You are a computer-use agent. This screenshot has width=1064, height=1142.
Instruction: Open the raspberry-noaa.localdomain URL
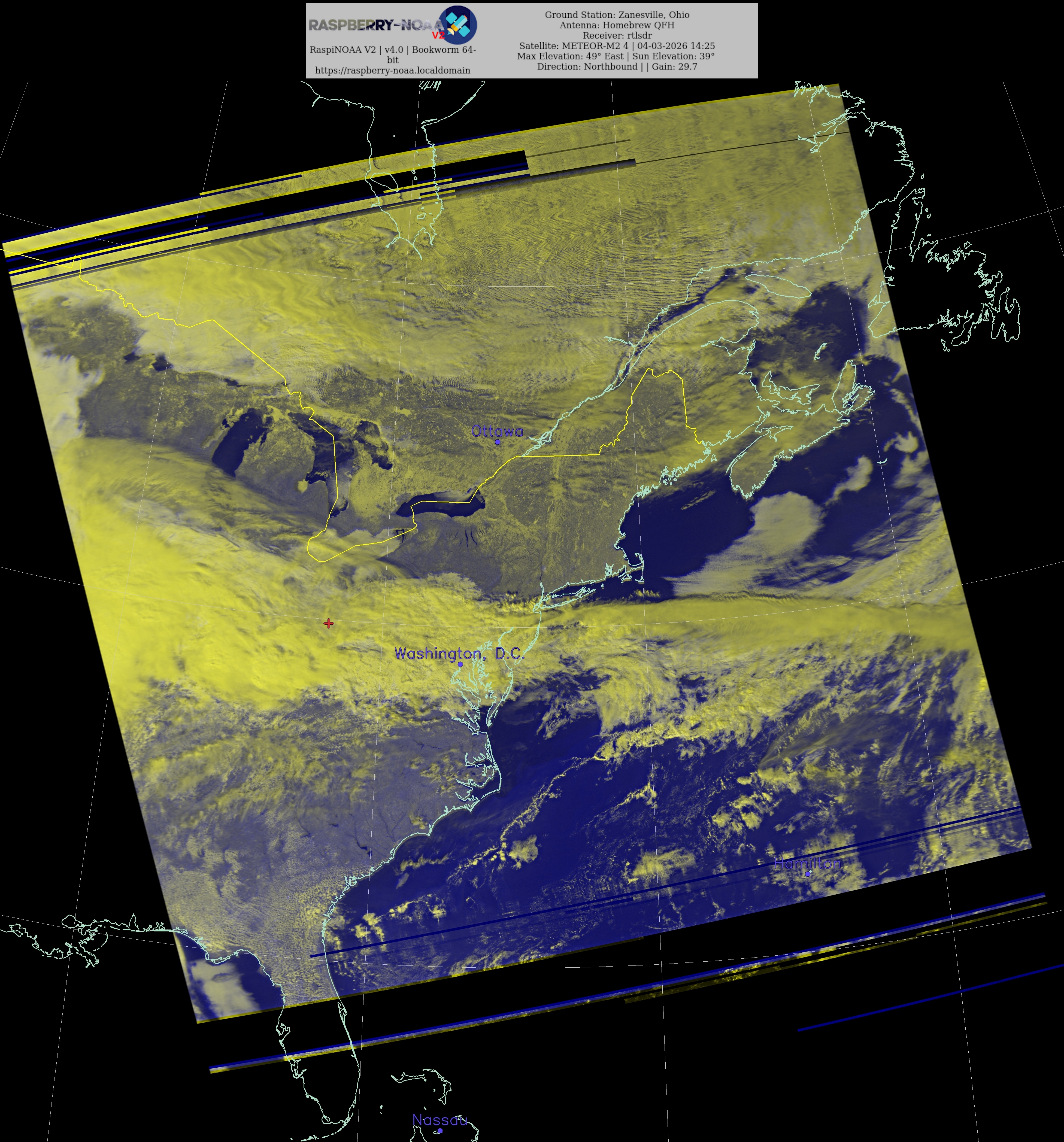coord(392,70)
